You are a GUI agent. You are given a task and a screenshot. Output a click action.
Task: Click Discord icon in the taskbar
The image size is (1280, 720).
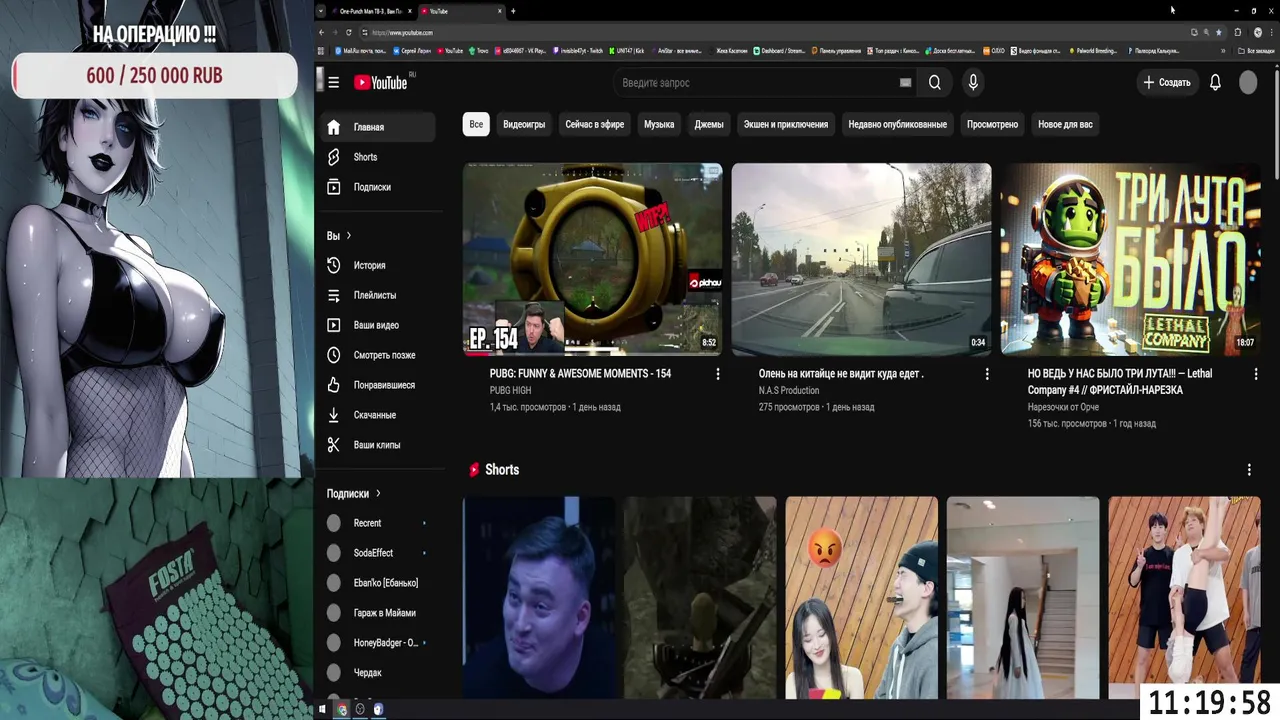coord(378,709)
